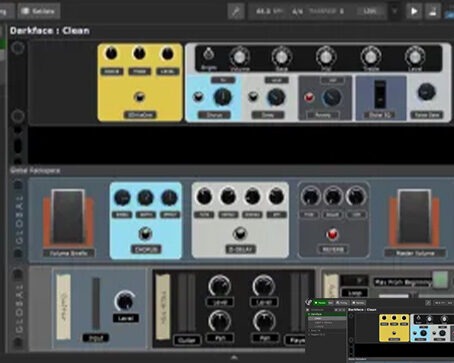Image resolution: width=454 pixels, height=363 pixels.
Task: Click the Link button in top bar
Action: (x=370, y=11)
